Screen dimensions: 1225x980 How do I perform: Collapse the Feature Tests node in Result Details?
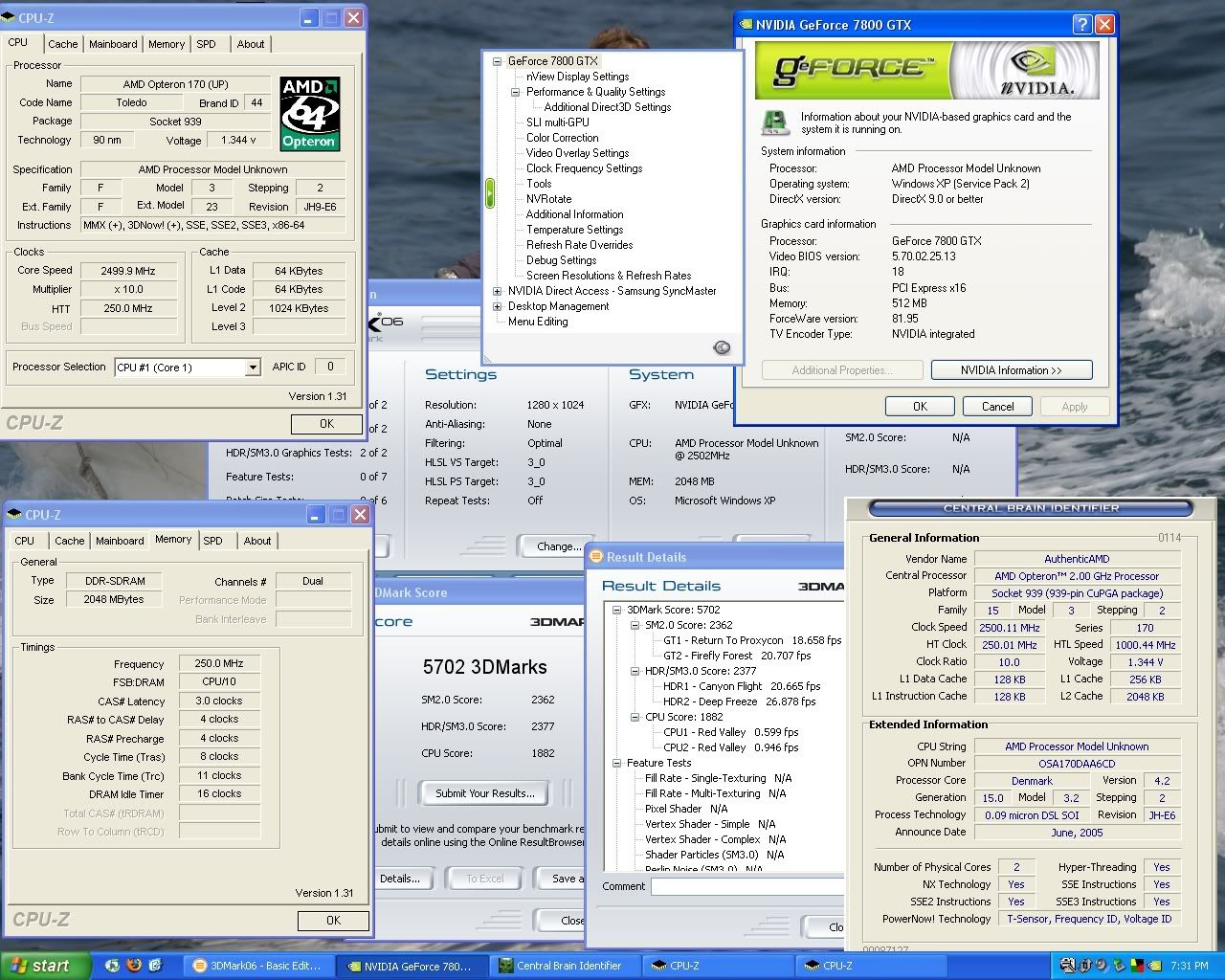click(617, 763)
